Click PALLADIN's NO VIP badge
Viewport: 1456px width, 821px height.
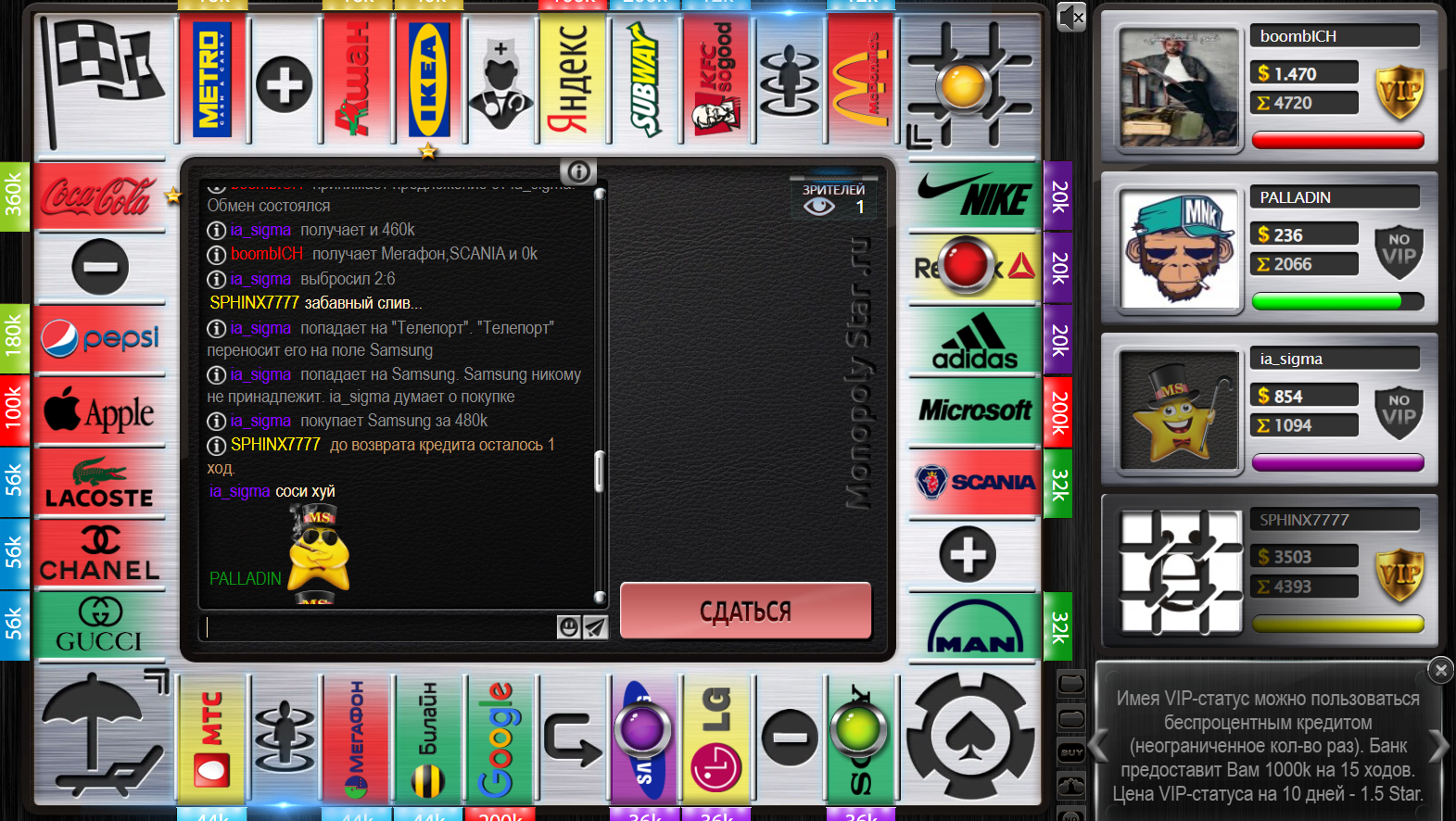(x=1399, y=250)
